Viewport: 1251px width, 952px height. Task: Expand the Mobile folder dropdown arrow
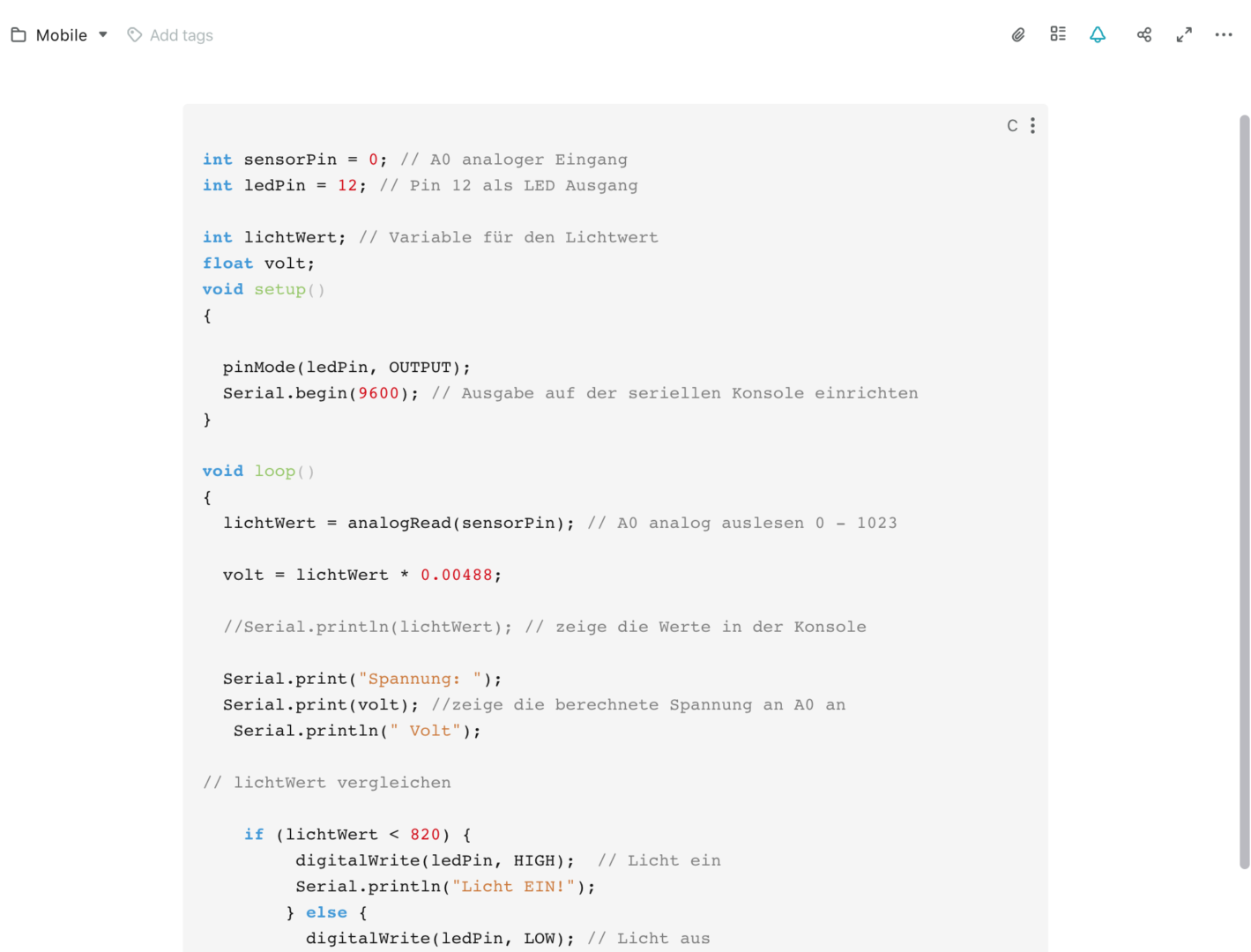tap(103, 35)
